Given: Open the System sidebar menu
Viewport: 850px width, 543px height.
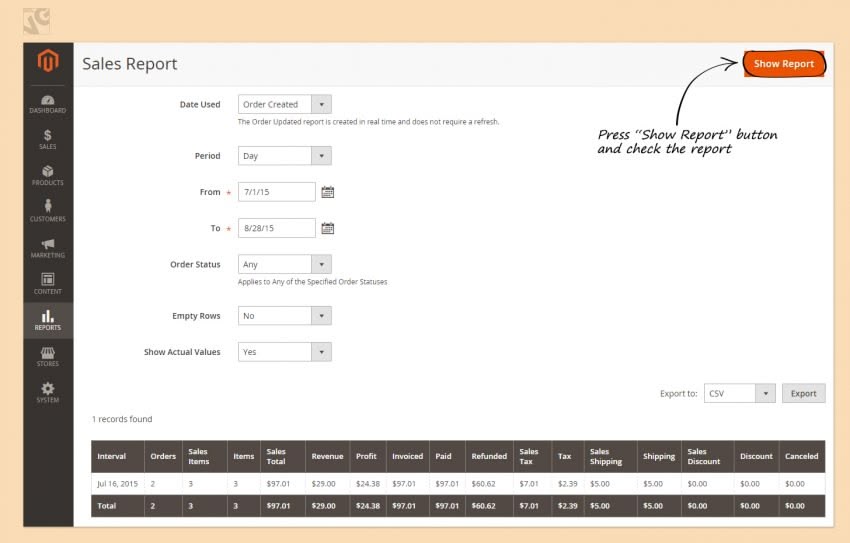Looking at the screenshot, I should click(x=48, y=392).
